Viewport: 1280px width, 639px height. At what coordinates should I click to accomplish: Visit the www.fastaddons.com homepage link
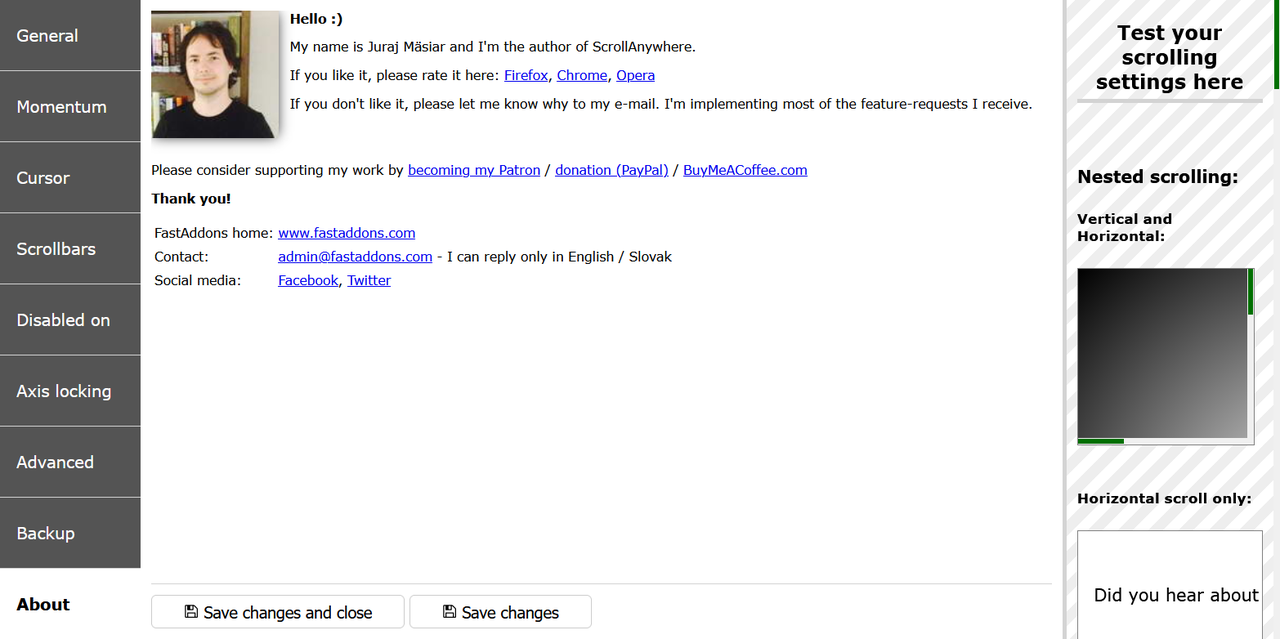pyautogui.click(x=347, y=233)
